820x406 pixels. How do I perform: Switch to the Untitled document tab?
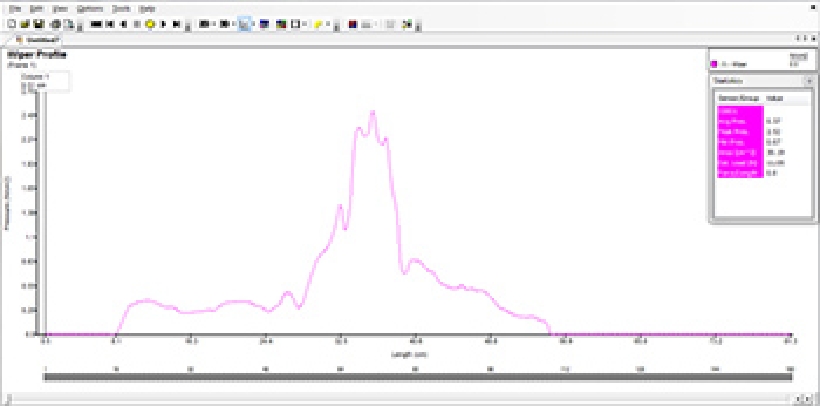click(x=38, y=39)
